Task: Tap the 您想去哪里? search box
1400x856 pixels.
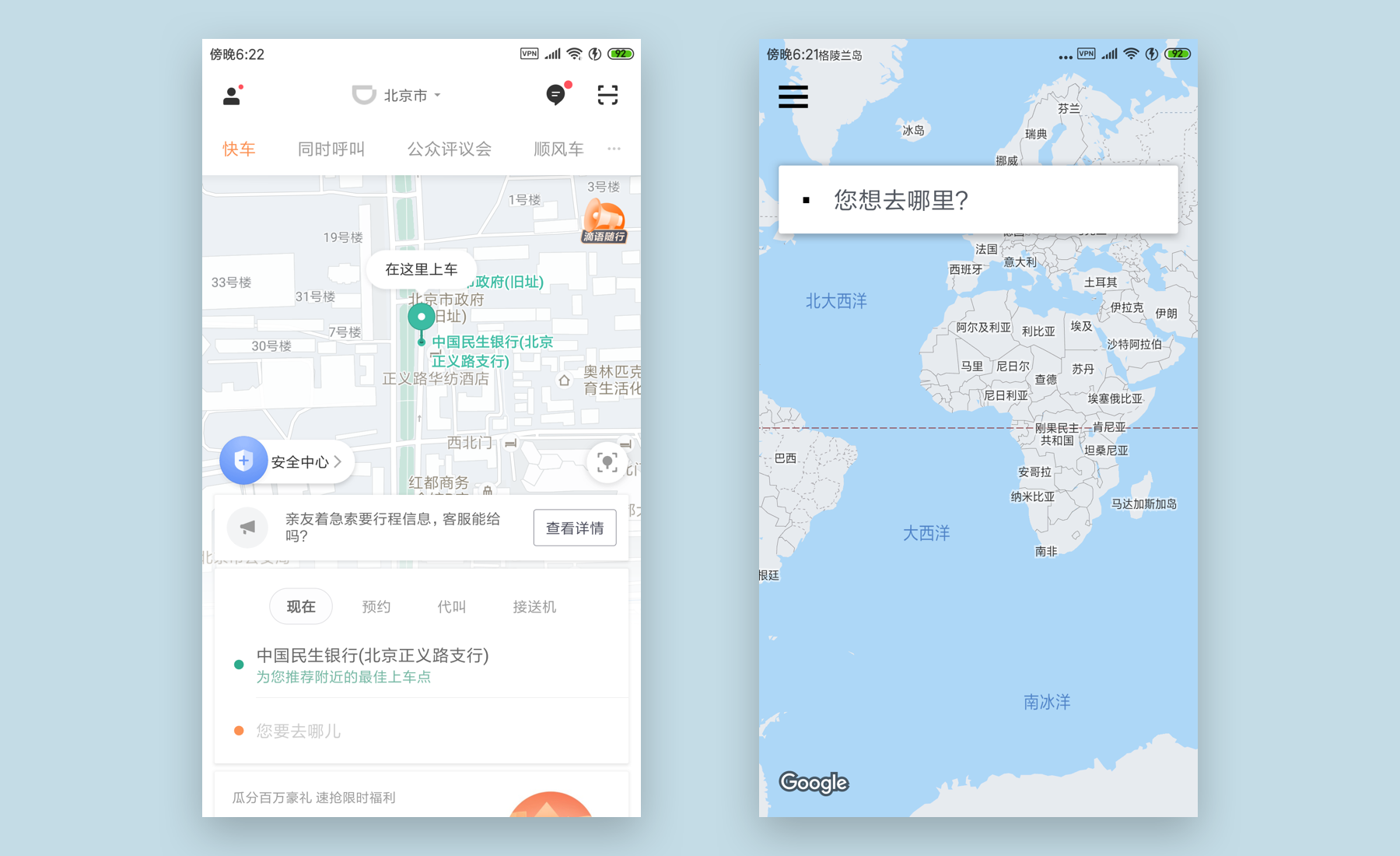Action: (x=978, y=200)
